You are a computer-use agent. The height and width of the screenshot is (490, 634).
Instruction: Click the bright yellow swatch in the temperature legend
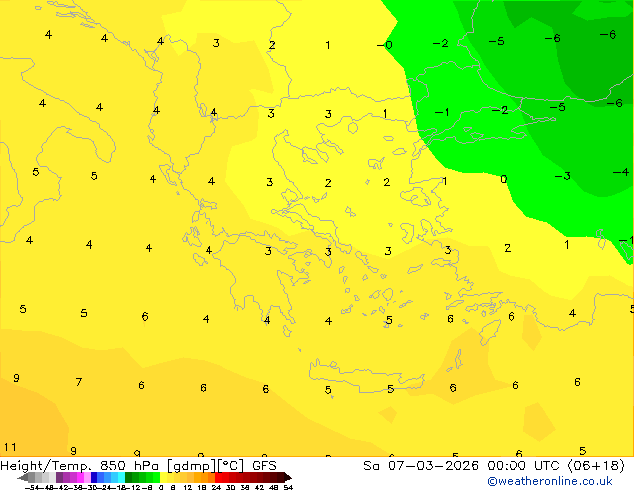point(163,477)
